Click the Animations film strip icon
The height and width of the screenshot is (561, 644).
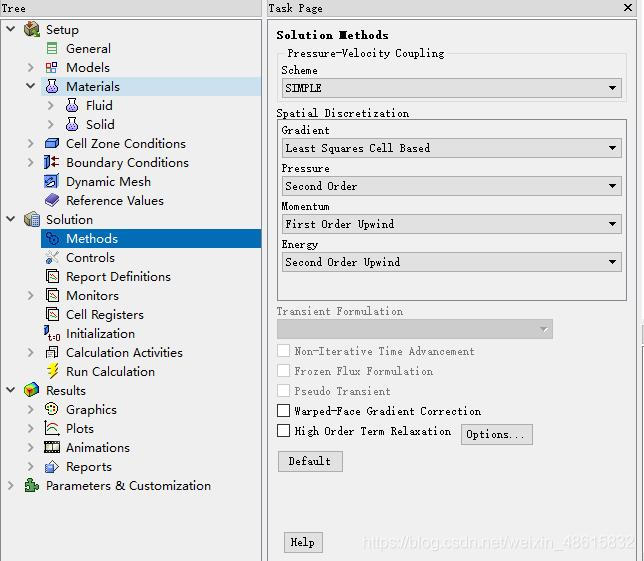click(52, 447)
